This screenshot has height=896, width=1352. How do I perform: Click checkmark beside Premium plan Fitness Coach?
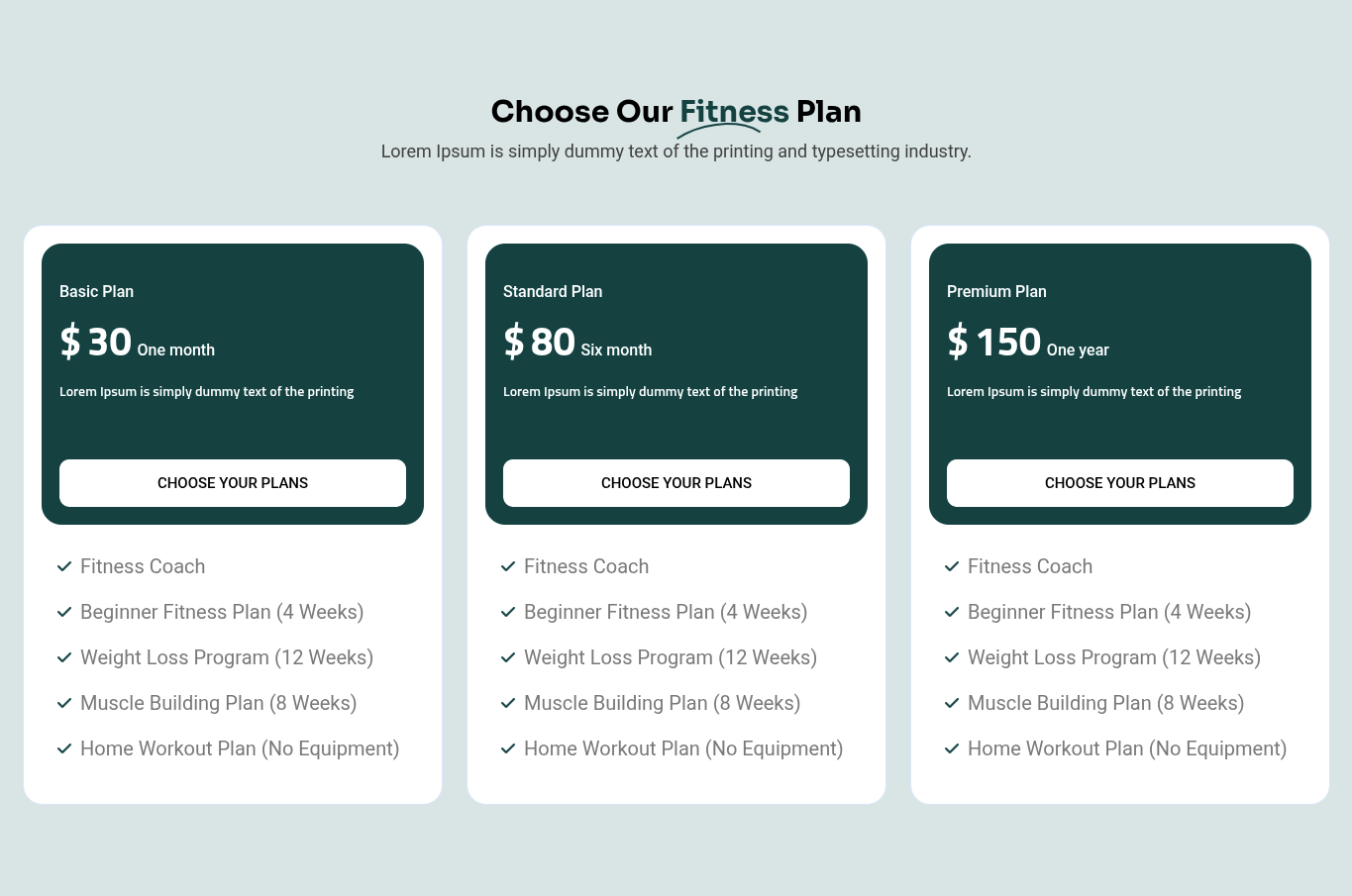[952, 566]
